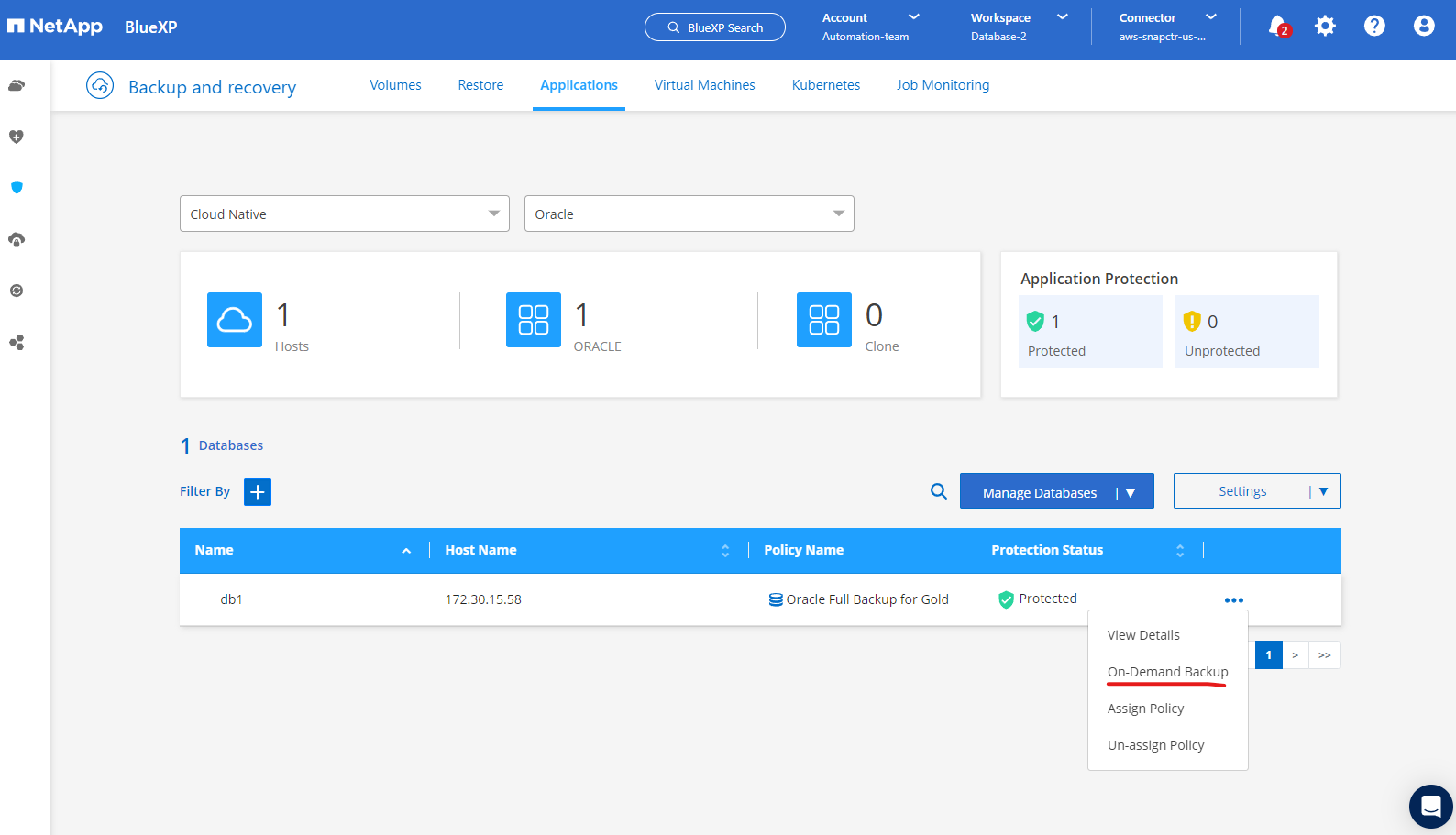Choose Un-assign Policy menu entry
This screenshot has width=1456, height=835.
[x=1155, y=745]
